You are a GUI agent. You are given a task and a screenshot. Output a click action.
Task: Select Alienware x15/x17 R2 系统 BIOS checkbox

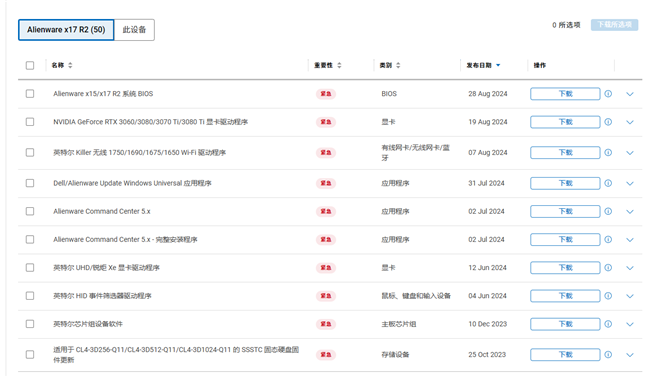coord(30,94)
